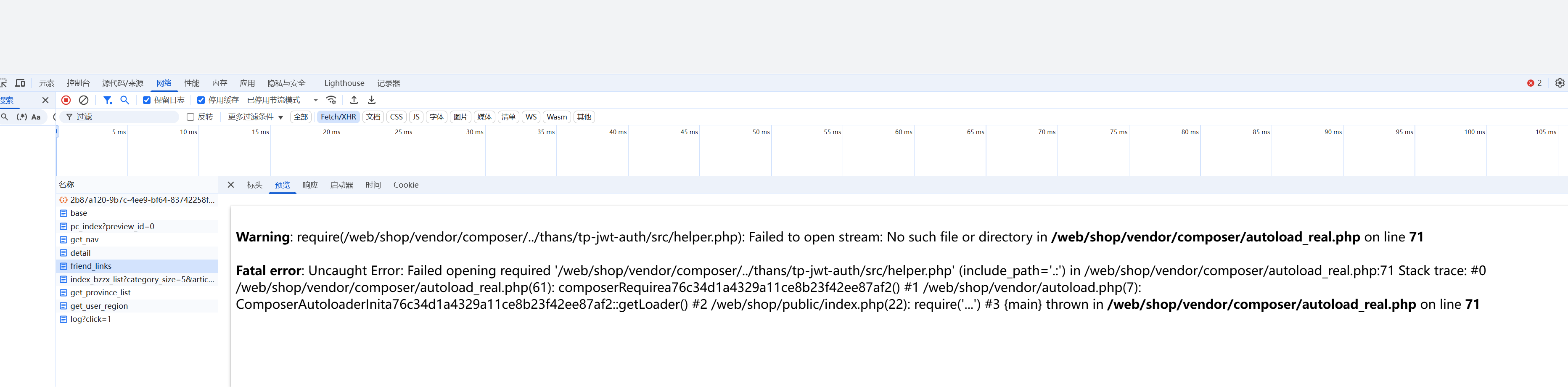1568x387 pixels.
Task: Filter requests by WS type
Action: coord(531,117)
